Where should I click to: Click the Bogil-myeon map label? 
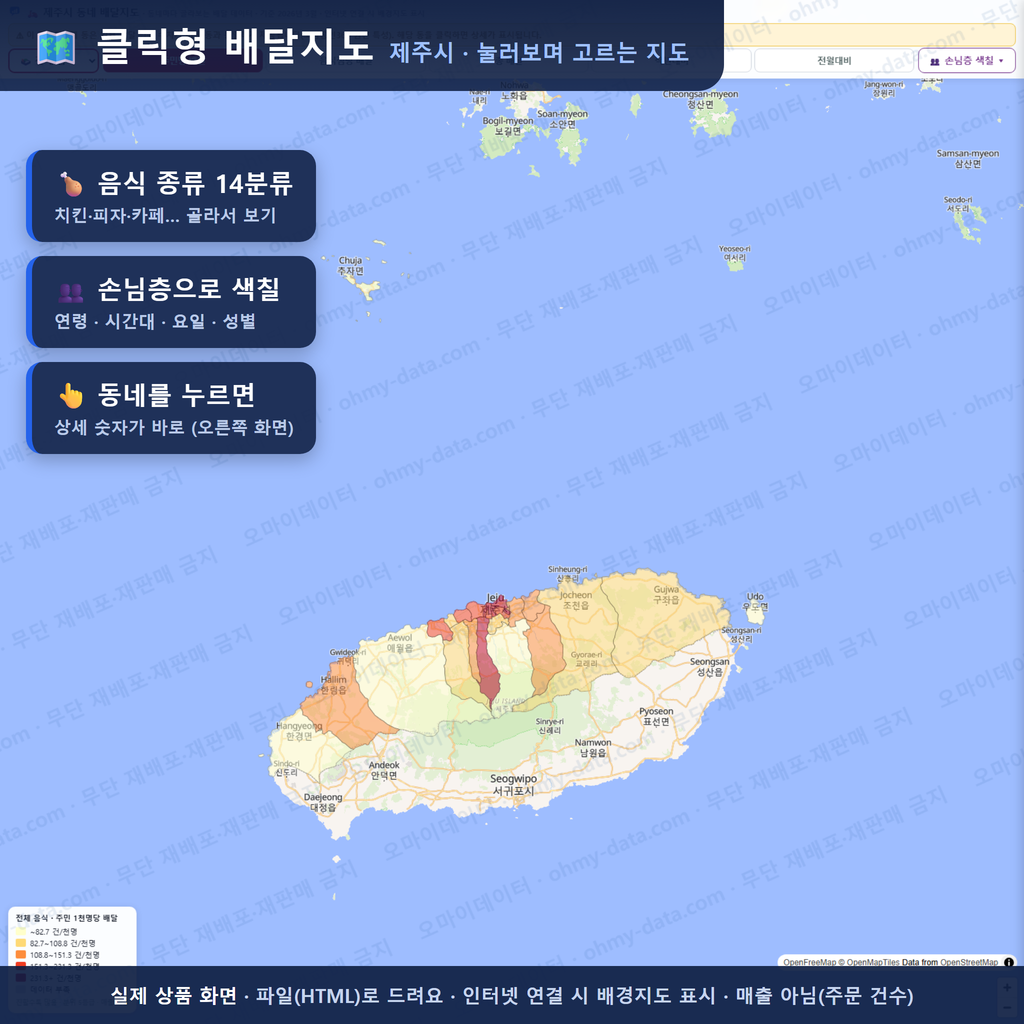coord(508,125)
